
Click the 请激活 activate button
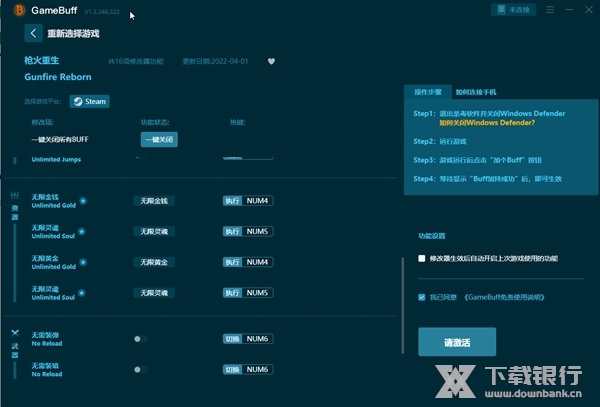[456, 342]
